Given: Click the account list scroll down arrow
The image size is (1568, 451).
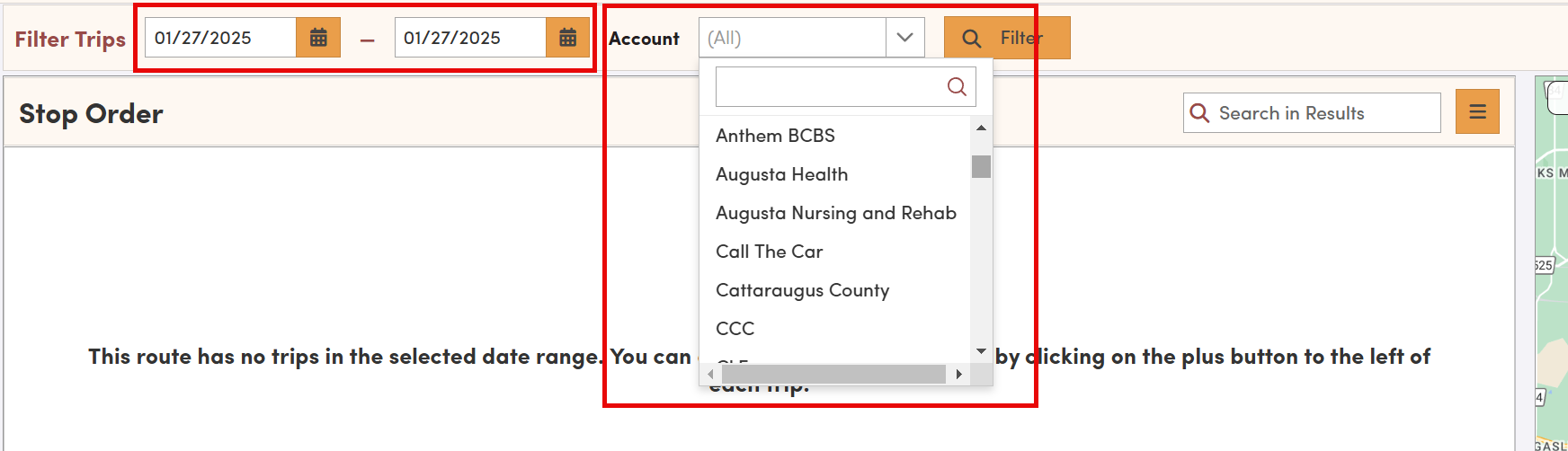Looking at the screenshot, I should (981, 351).
